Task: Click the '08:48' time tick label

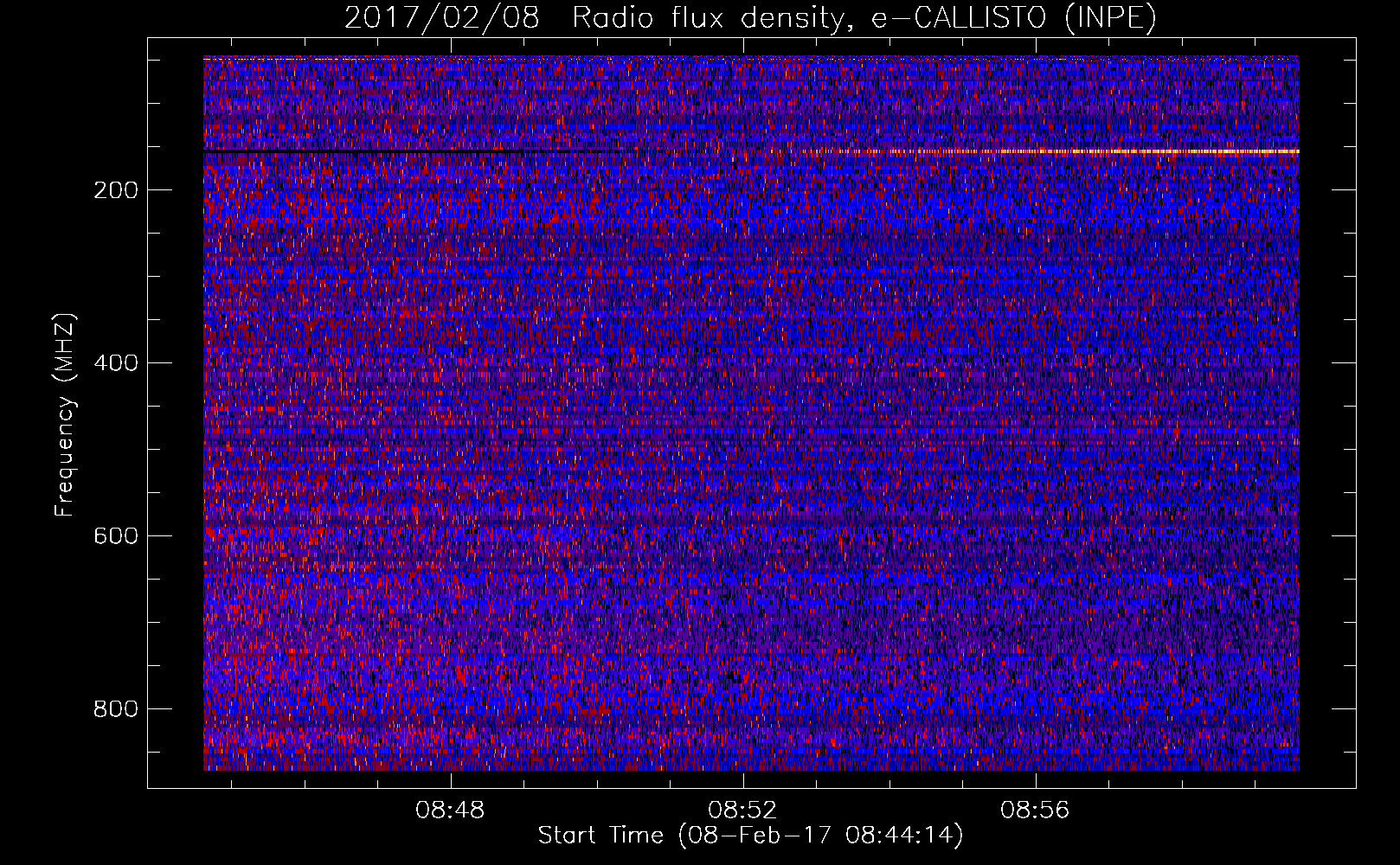Action: pos(450,811)
